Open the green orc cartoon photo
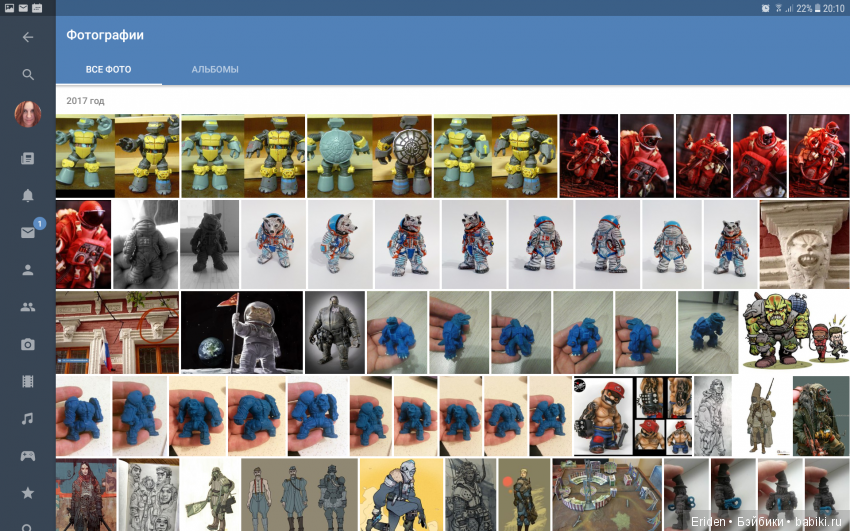This screenshot has height=531, width=850. pos(794,332)
